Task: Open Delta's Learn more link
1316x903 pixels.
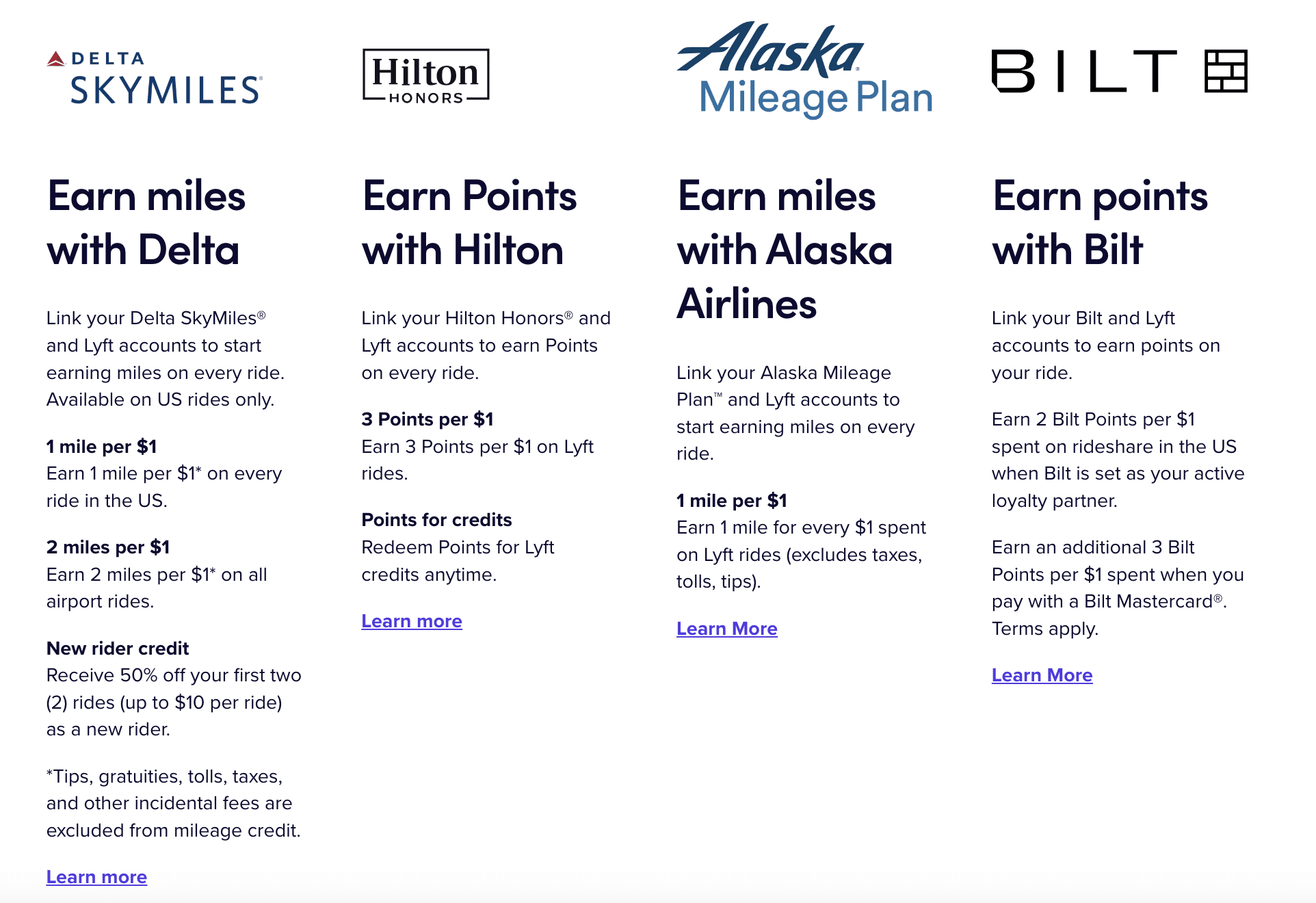Action: 96,877
